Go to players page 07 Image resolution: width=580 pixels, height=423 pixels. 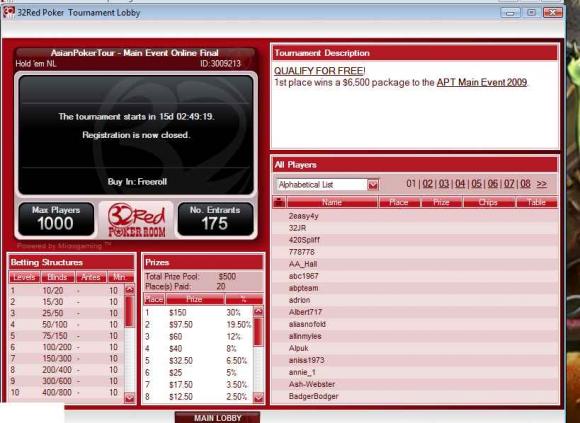click(x=509, y=184)
